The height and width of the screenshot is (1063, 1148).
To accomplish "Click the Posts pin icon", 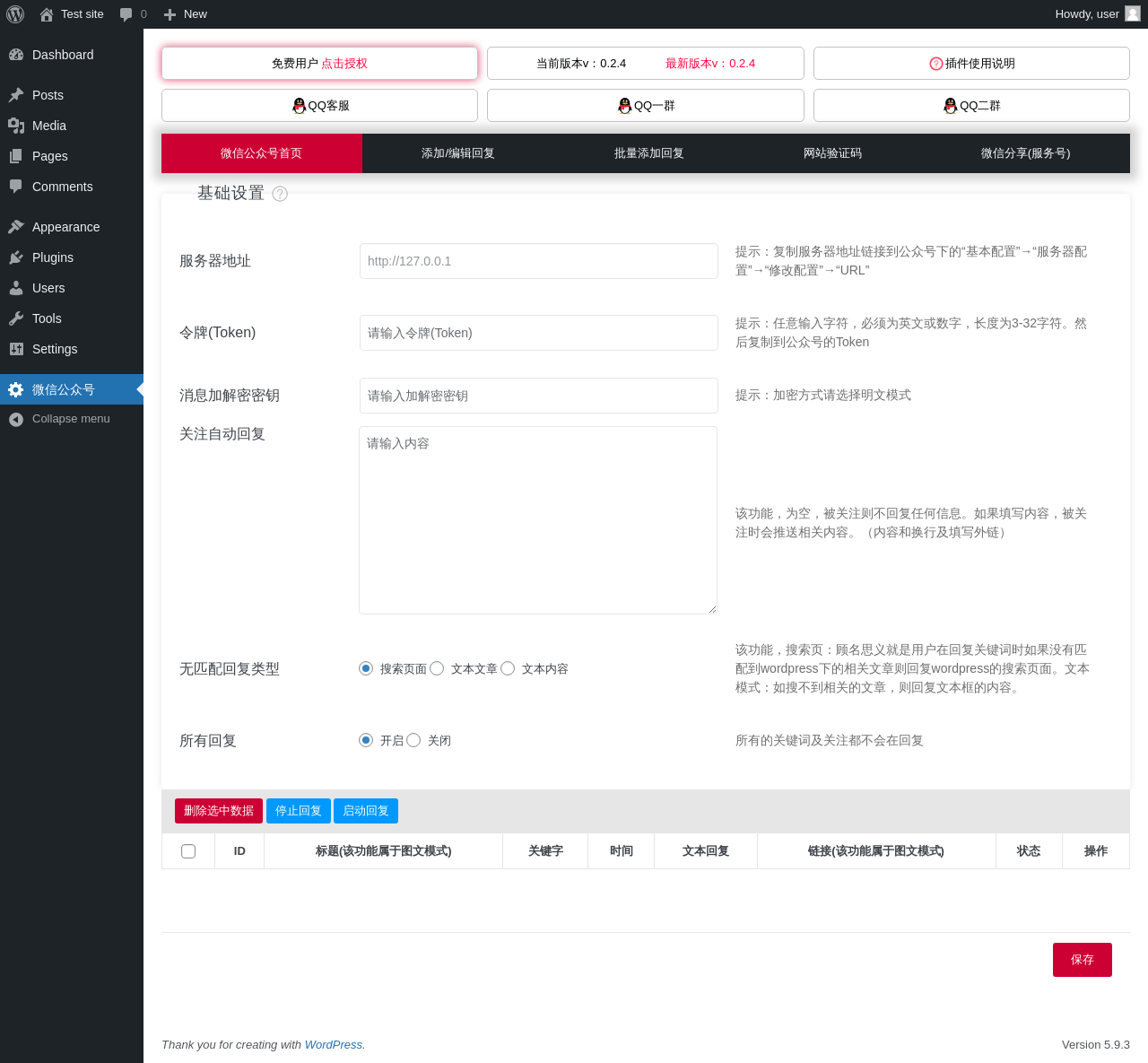I will click(16, 95).
